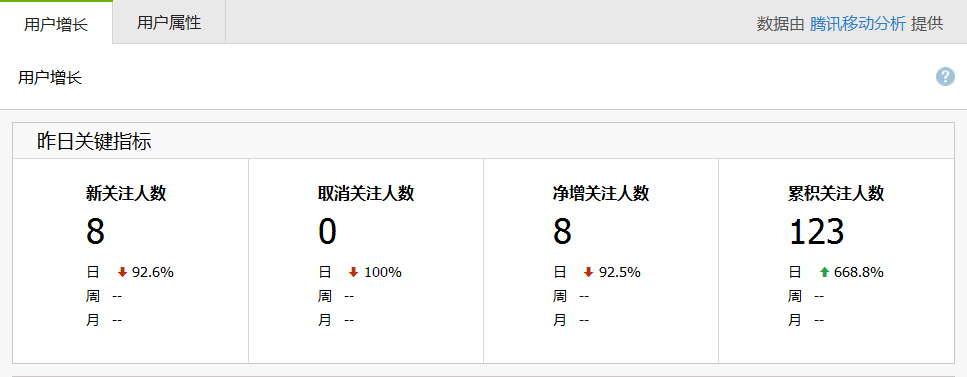Click red down arrow beside 92.5%
The height and width of the screenshot is (377, 967).
(x=588, y=272)
